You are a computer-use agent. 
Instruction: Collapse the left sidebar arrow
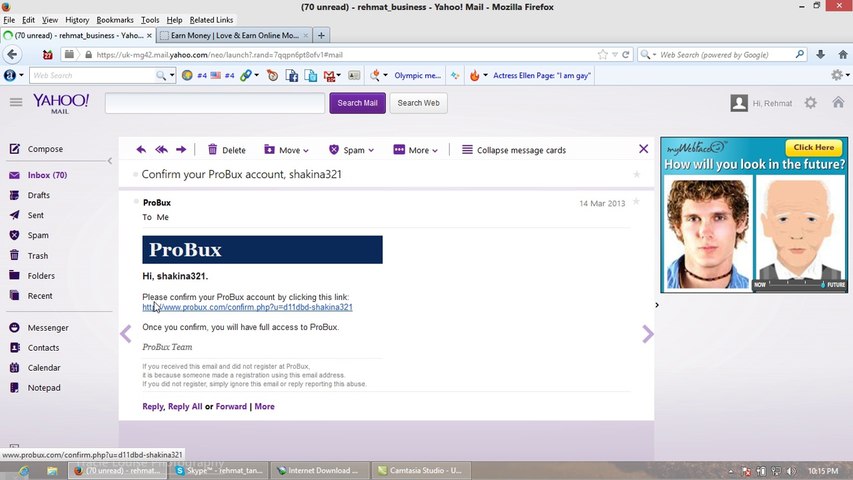[109, 161]
